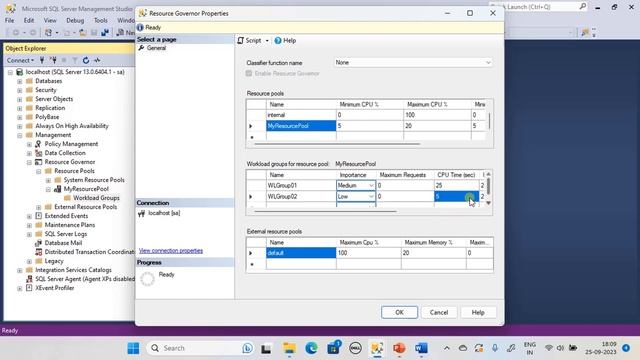Viewport: 640px width, 360px height.
Task: Select the Policy Management tree item
Action: tap(71, 144)
